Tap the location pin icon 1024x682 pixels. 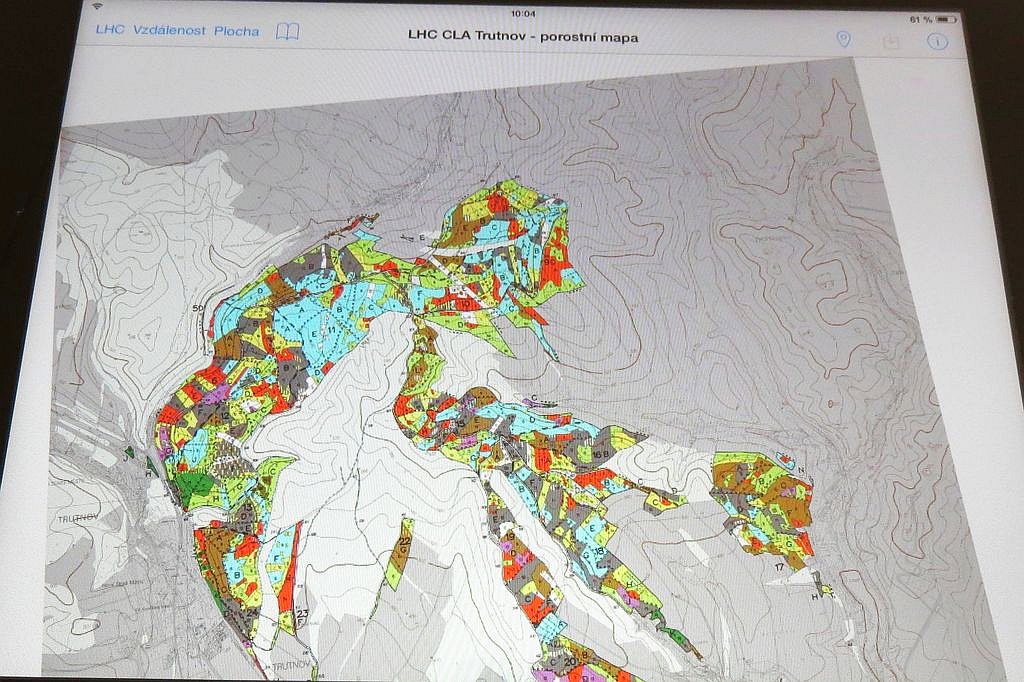click(x=843, y=39)
